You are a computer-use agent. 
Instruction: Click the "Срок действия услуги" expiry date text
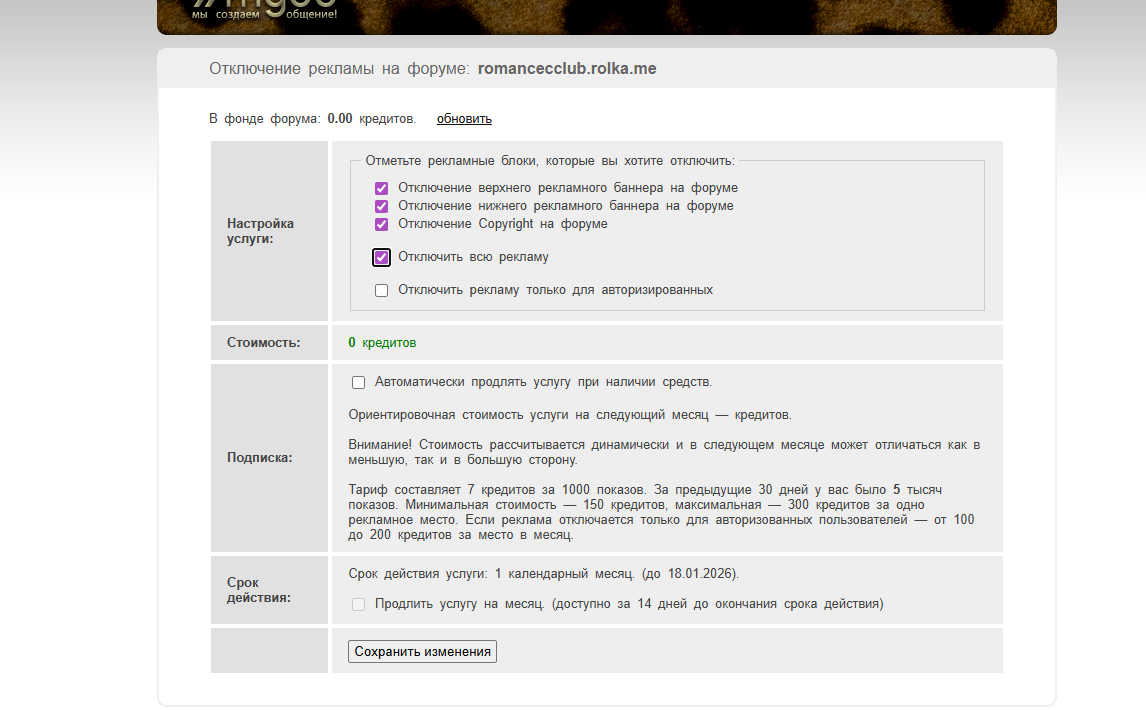click(x=543, y=574)
